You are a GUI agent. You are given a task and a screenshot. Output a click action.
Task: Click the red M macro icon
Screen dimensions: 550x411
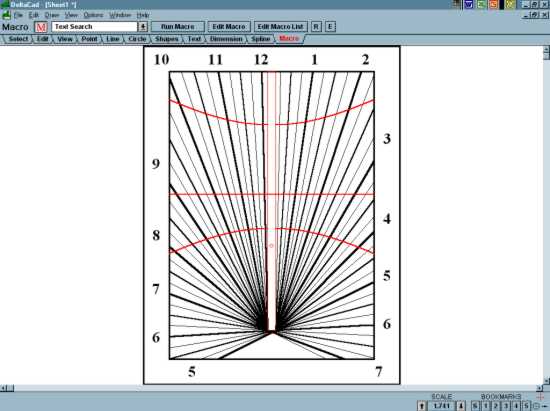[41, 27]
